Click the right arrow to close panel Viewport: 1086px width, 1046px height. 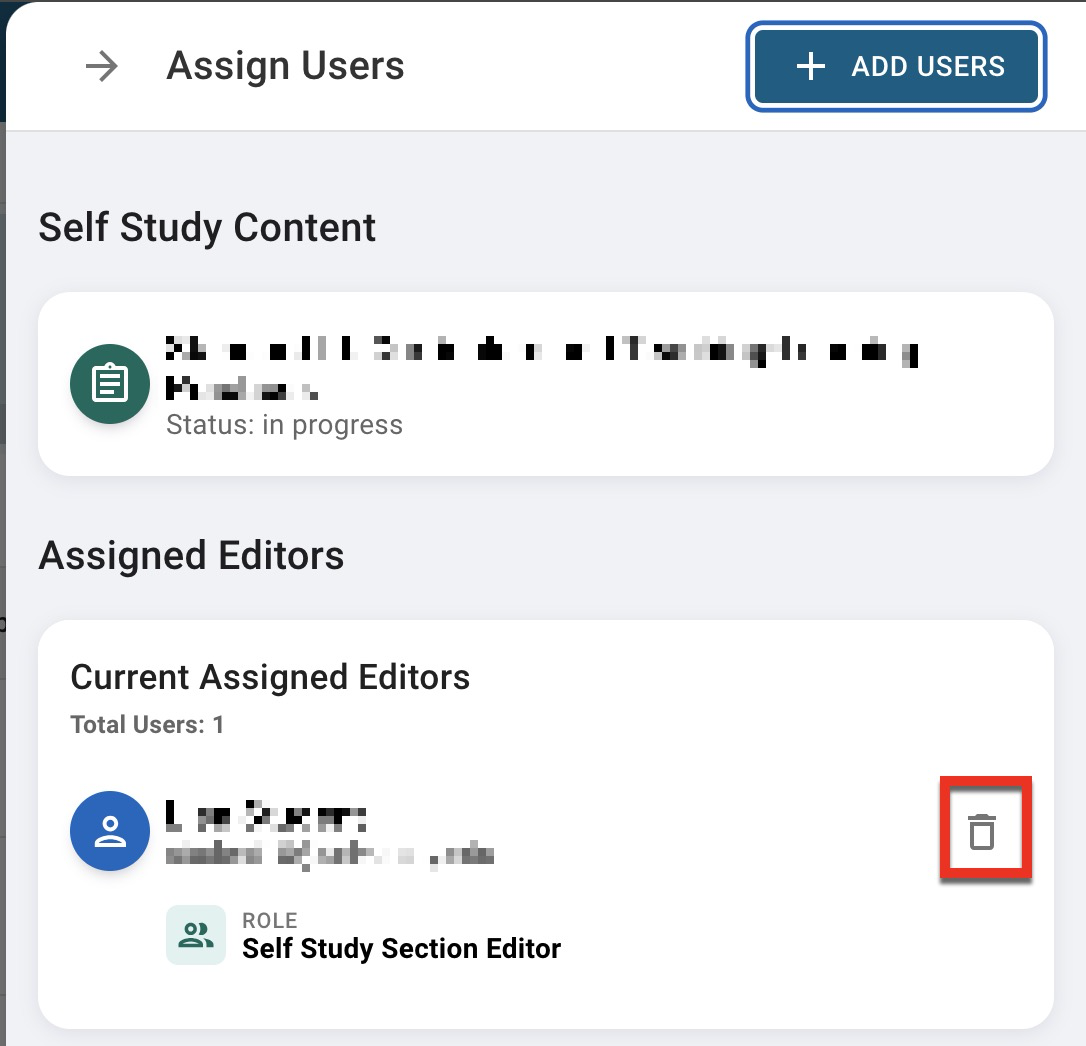[102, 67]
